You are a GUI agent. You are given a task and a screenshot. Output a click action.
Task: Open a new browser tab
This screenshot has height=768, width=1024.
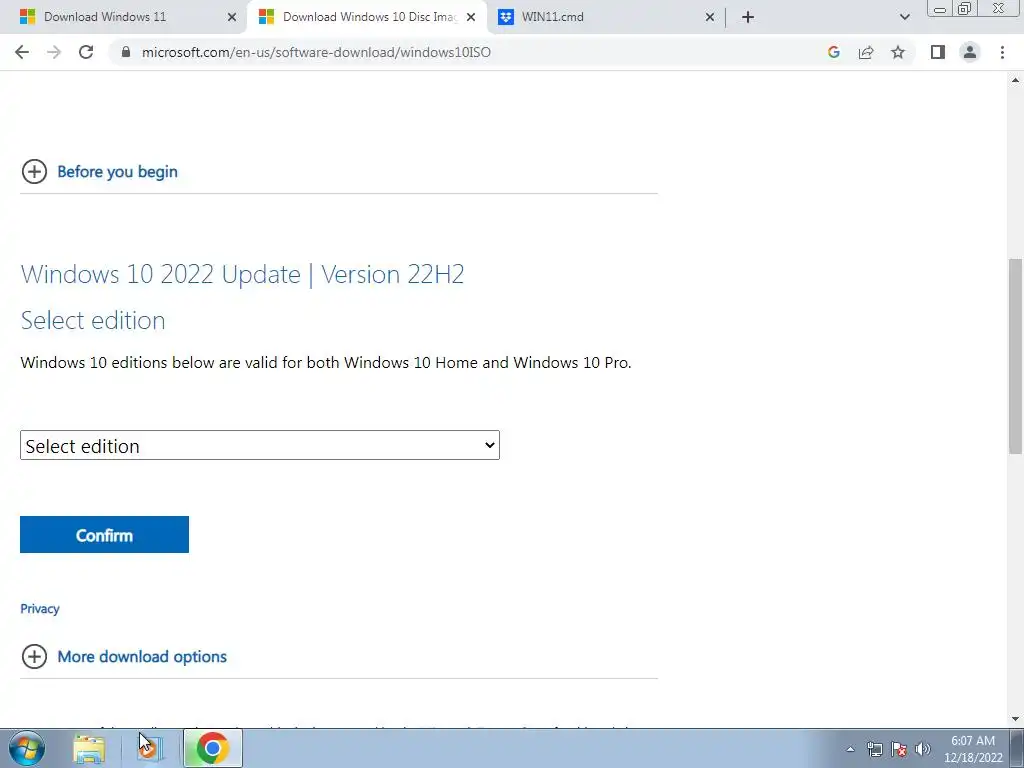click(x=748, y=17)
